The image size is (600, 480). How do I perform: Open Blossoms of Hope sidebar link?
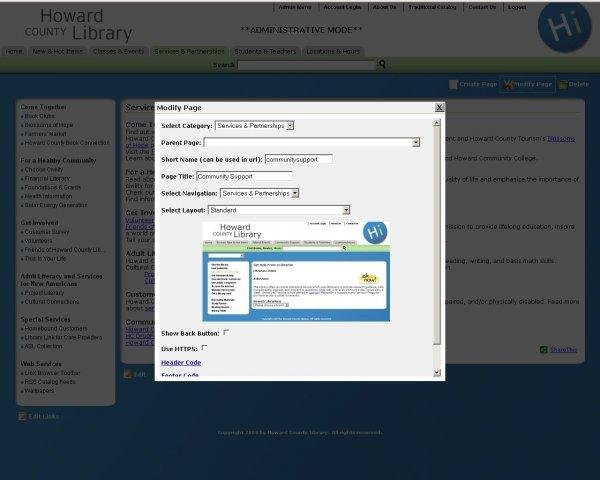tap(49, 125)
